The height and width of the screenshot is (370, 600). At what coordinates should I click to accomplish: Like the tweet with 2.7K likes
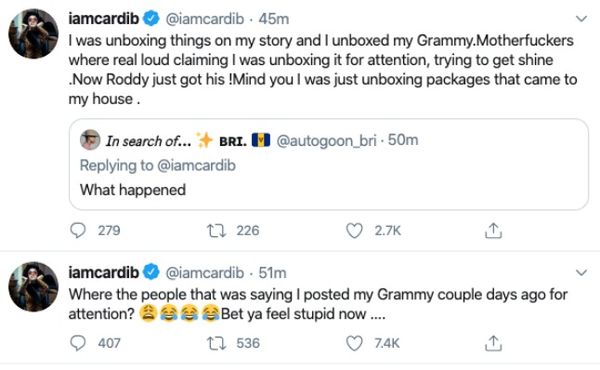(x=354, y=230)
